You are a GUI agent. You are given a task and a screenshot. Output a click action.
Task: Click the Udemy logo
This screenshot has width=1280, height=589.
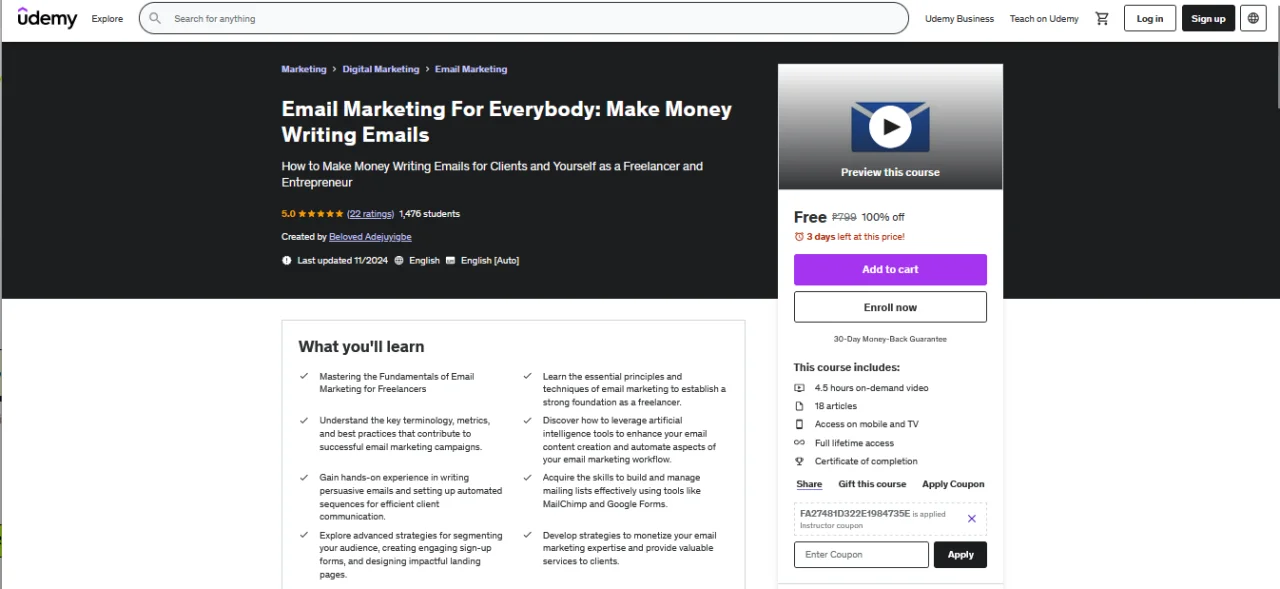[47, 18]
